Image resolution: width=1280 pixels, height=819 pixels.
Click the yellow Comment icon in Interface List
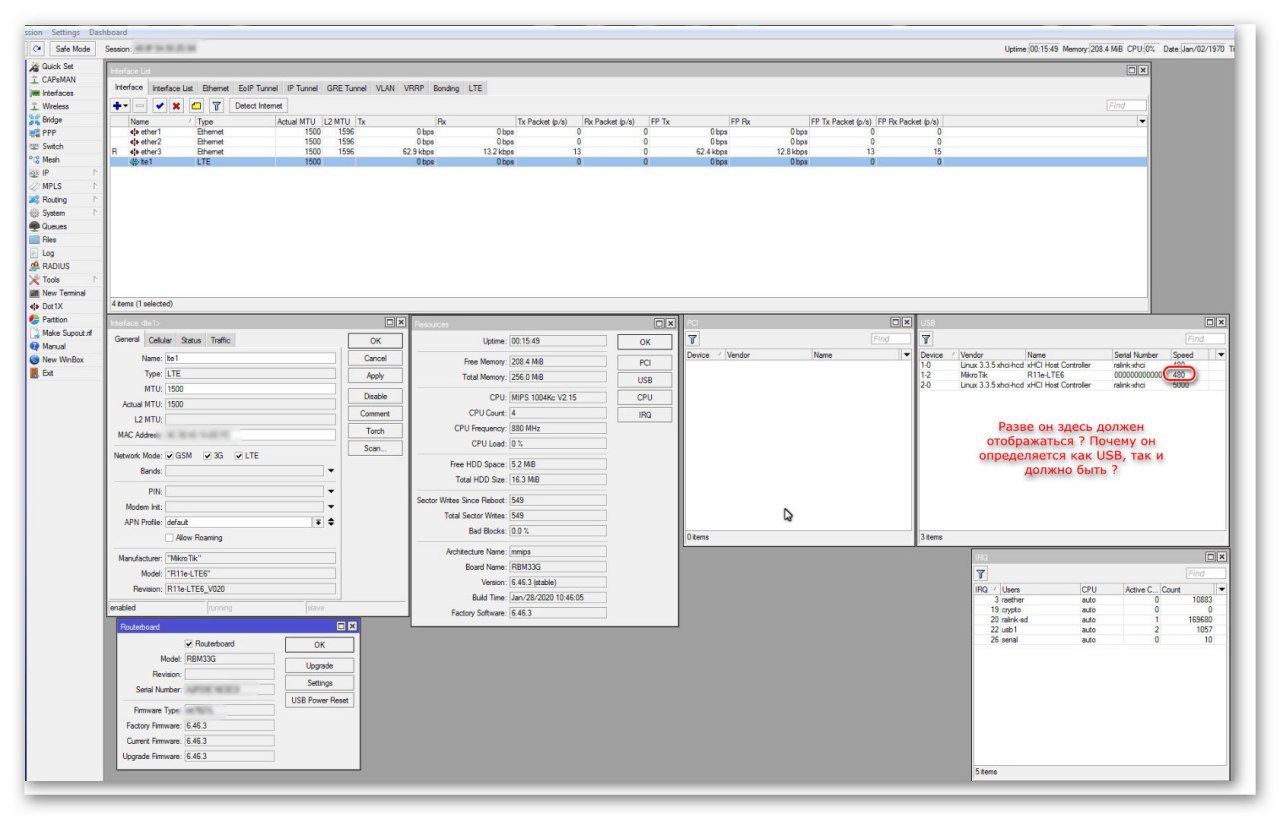tap(196, 105)
